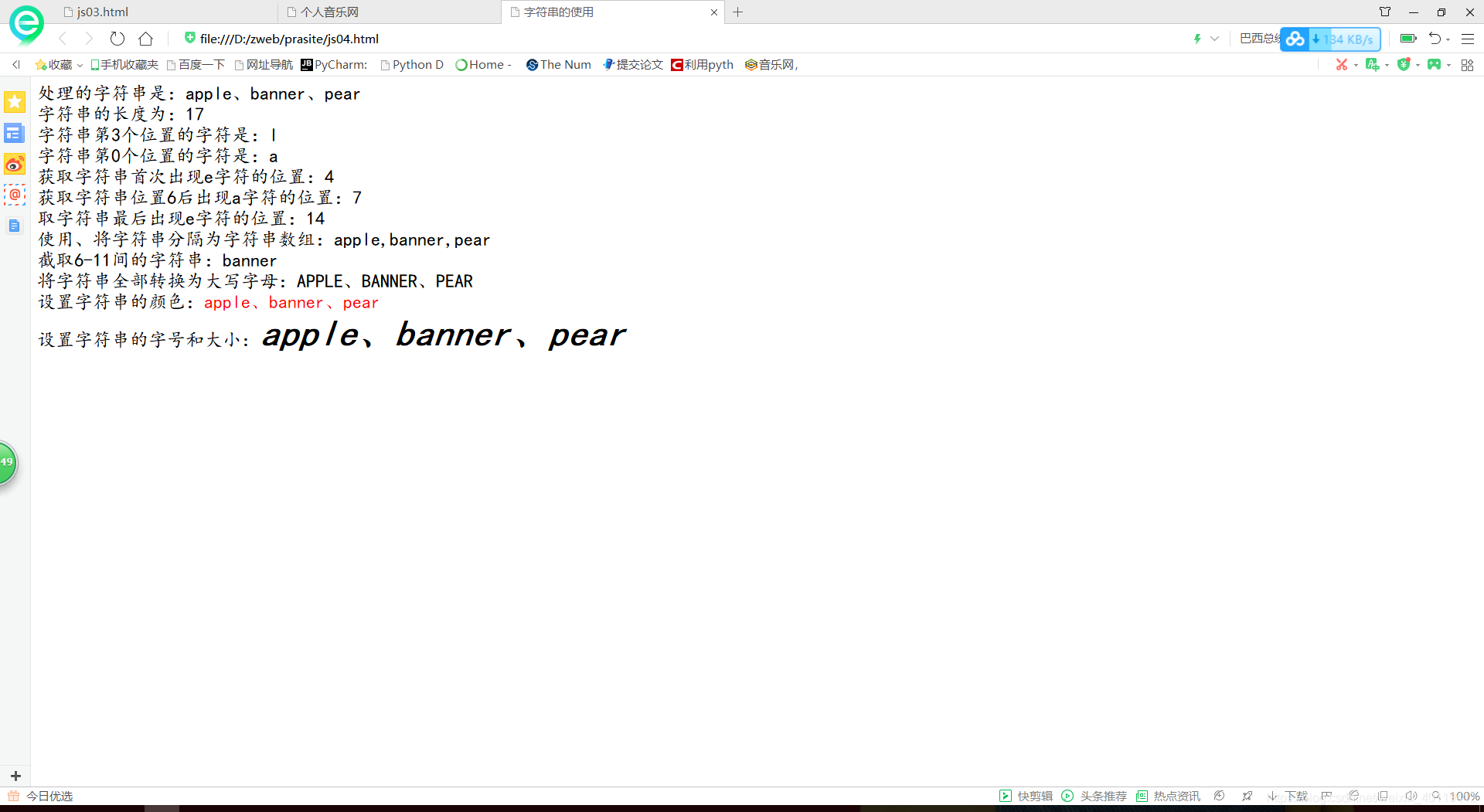Collapse the favorites bar arrow

16,65
